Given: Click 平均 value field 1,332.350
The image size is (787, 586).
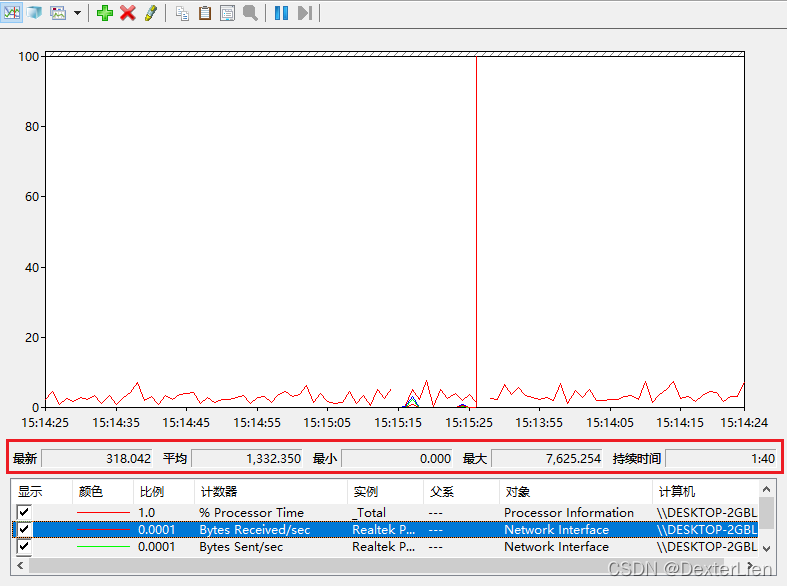Looking at the screenshot, I should [246, 459].
